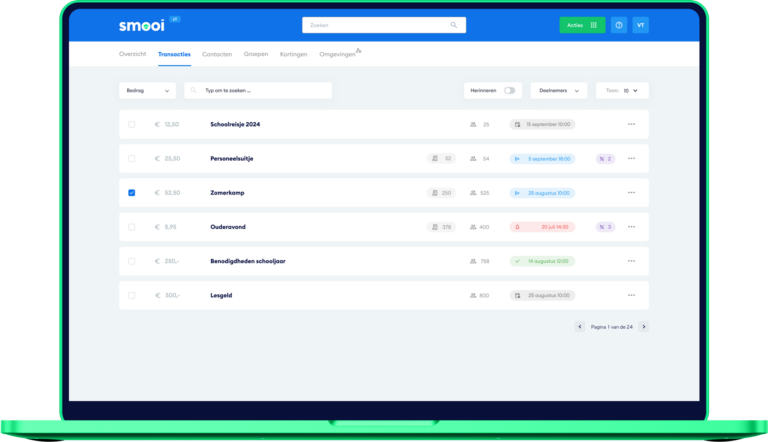Click the green 14 augustus status badge
This screenshot has height=442, width=768.
pyautogui.click(x=541, y=261)
